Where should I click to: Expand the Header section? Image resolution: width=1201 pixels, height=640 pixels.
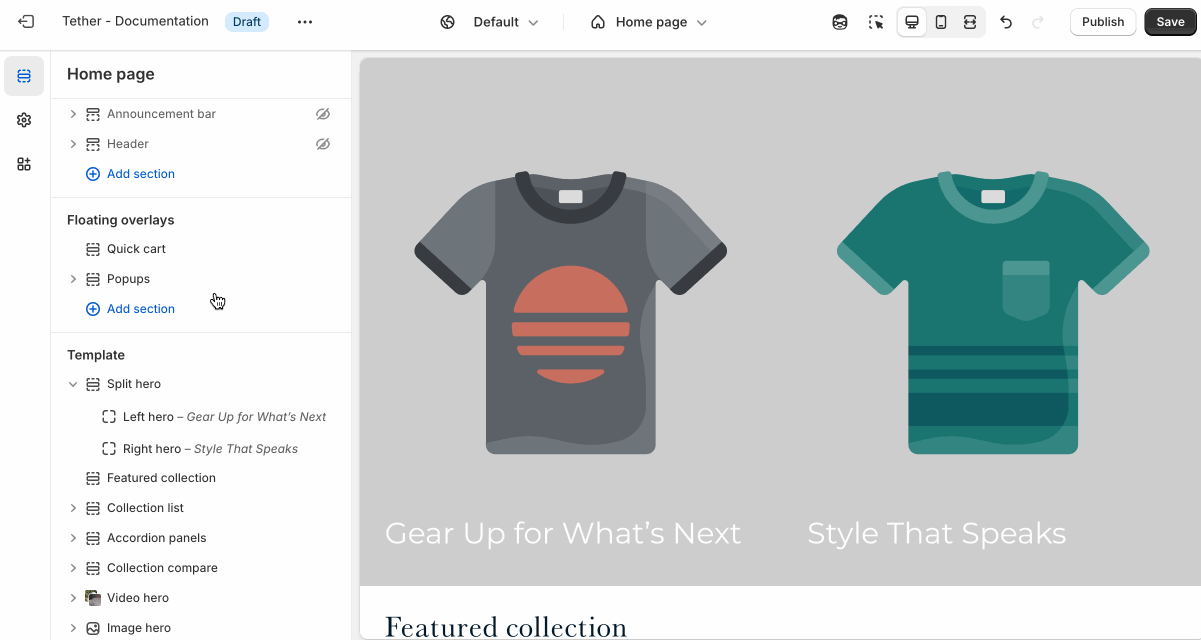click(x=73, y=144)
